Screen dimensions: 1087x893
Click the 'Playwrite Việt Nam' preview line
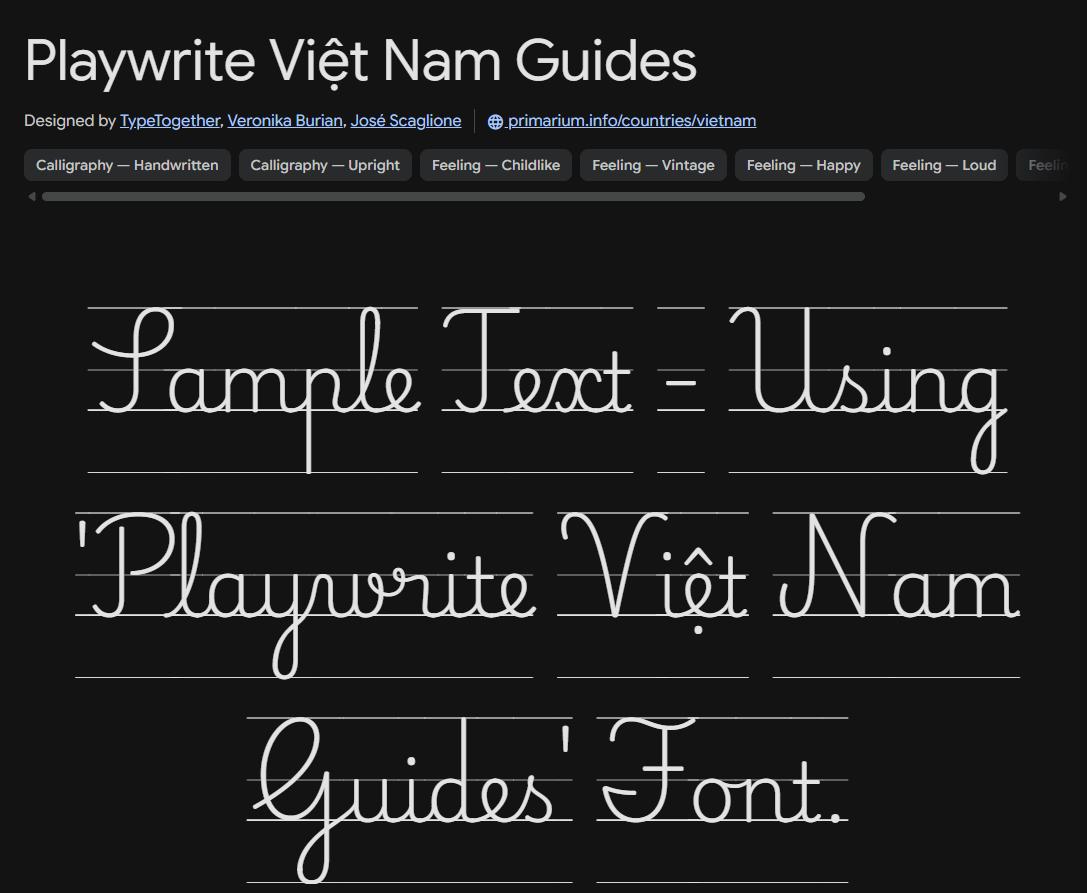548,596
